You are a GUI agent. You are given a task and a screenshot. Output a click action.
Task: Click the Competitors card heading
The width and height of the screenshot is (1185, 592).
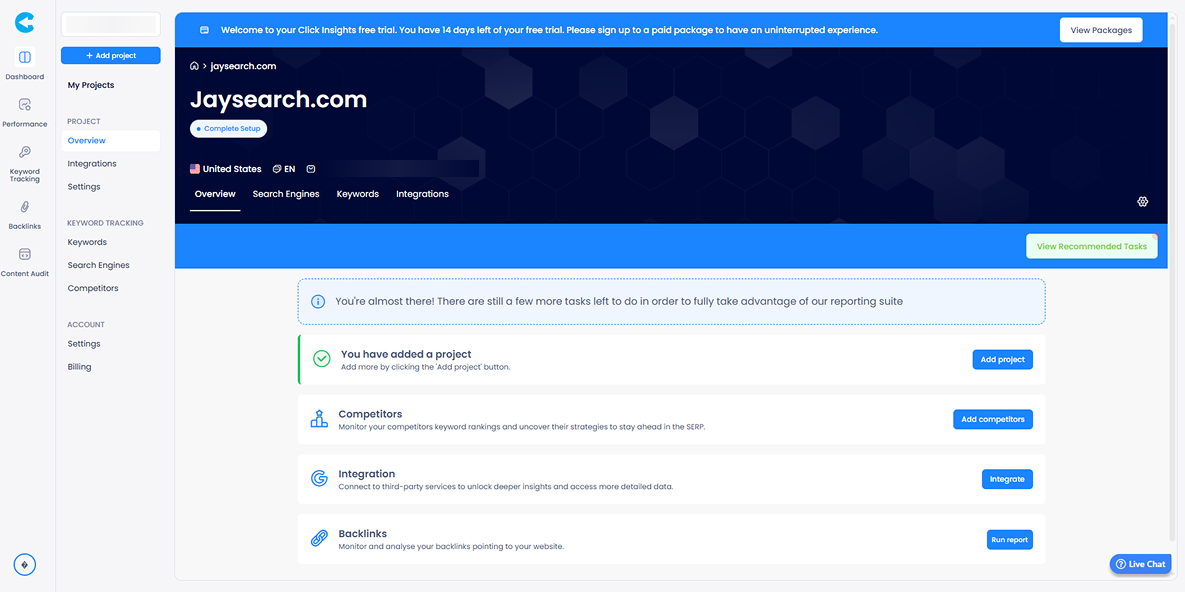(x=370, y=414)
